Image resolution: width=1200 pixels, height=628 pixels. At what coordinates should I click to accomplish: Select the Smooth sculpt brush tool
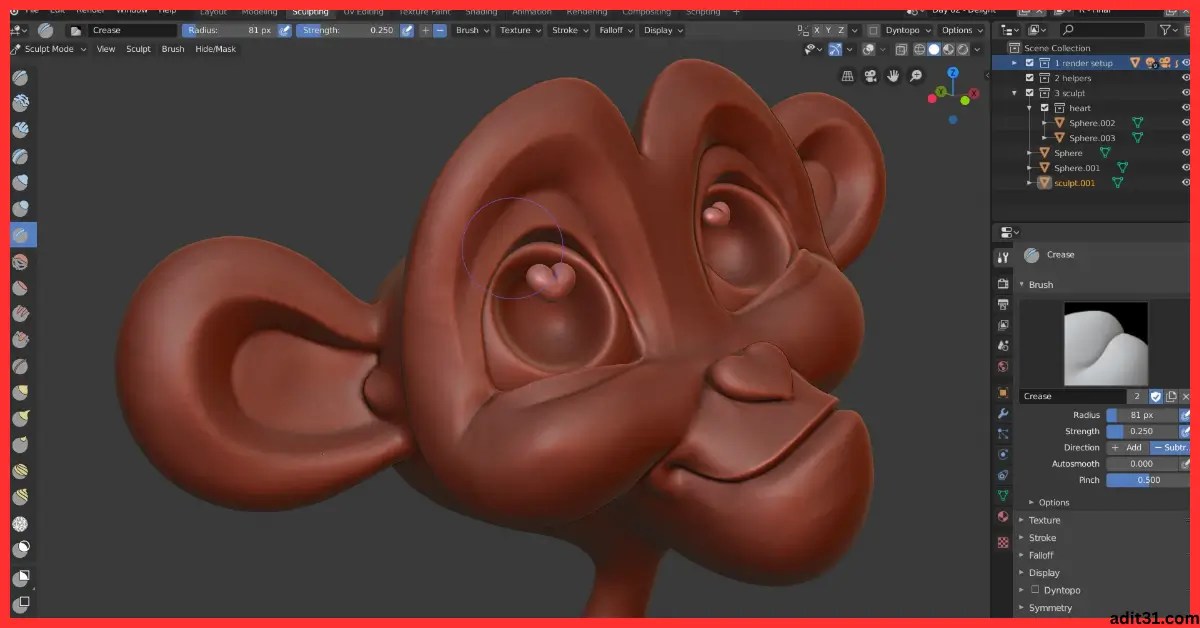(x=20, y=261)
